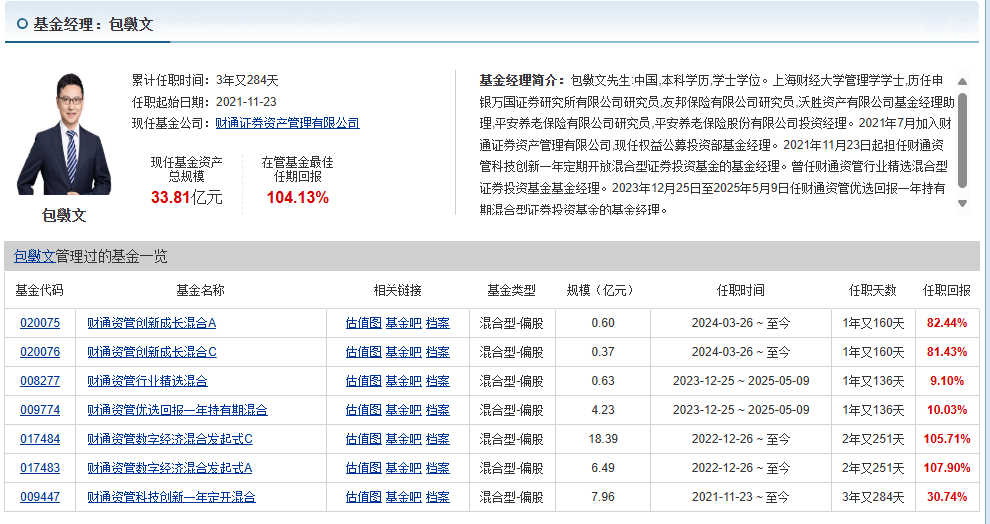Click the 任职时间 column header
Image resolution: width=990 pixels, height=524 pixels.
741,290
